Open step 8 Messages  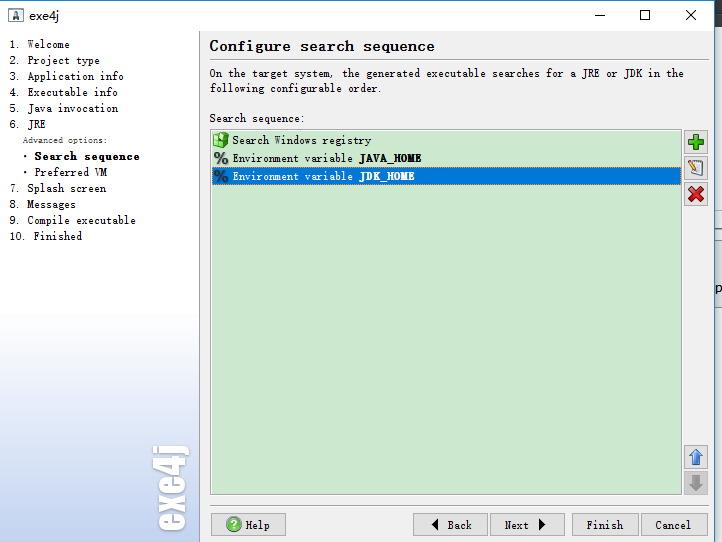(42, 204)
